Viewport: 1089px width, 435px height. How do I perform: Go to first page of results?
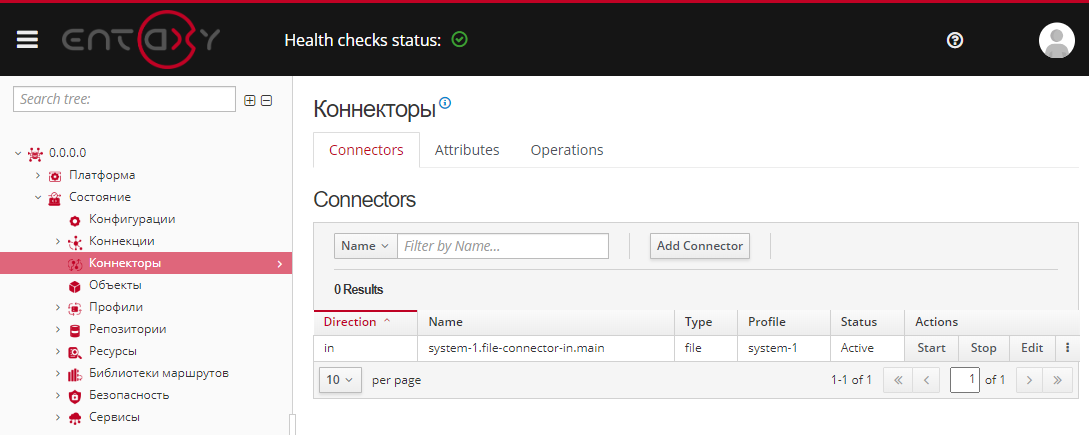897,380
